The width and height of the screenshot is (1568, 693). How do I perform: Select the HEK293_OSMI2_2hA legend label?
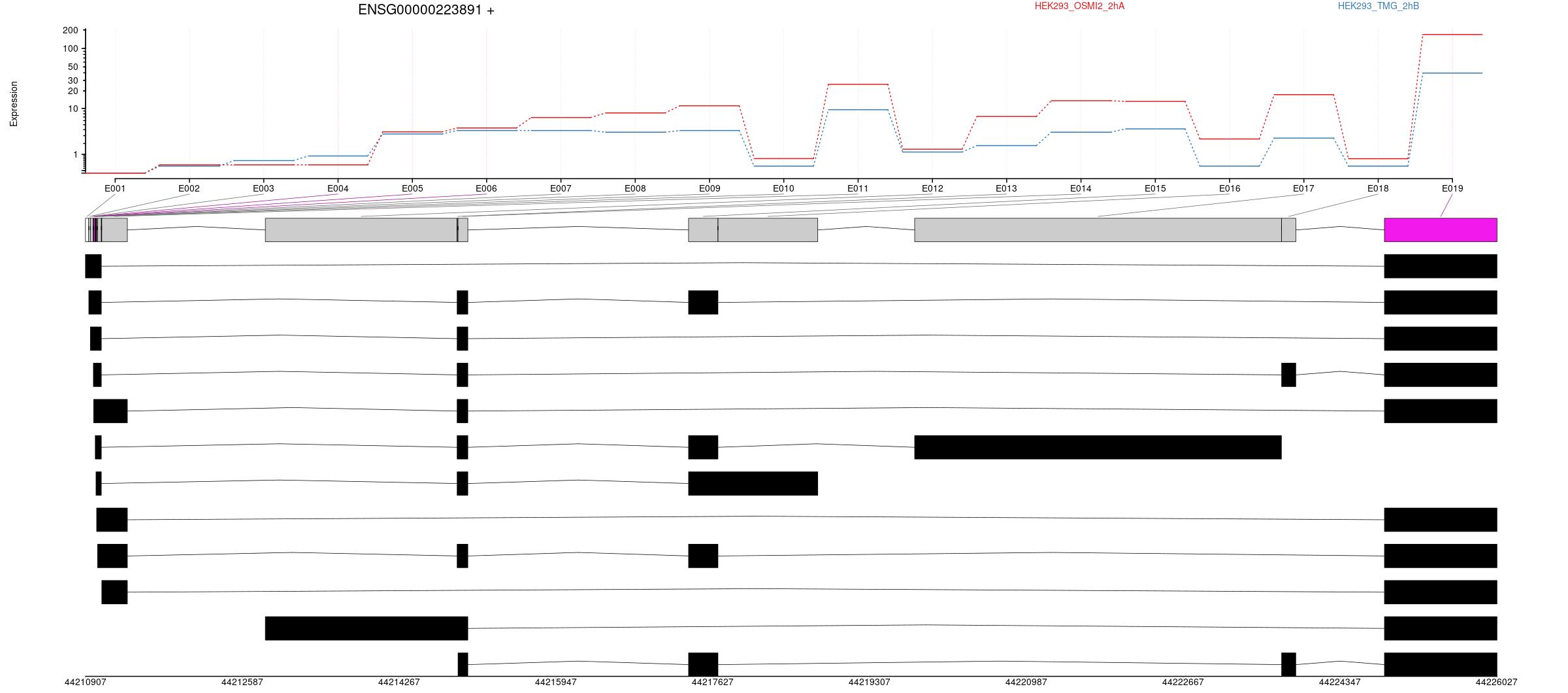pyautogui.click(x=1079, y=6)
